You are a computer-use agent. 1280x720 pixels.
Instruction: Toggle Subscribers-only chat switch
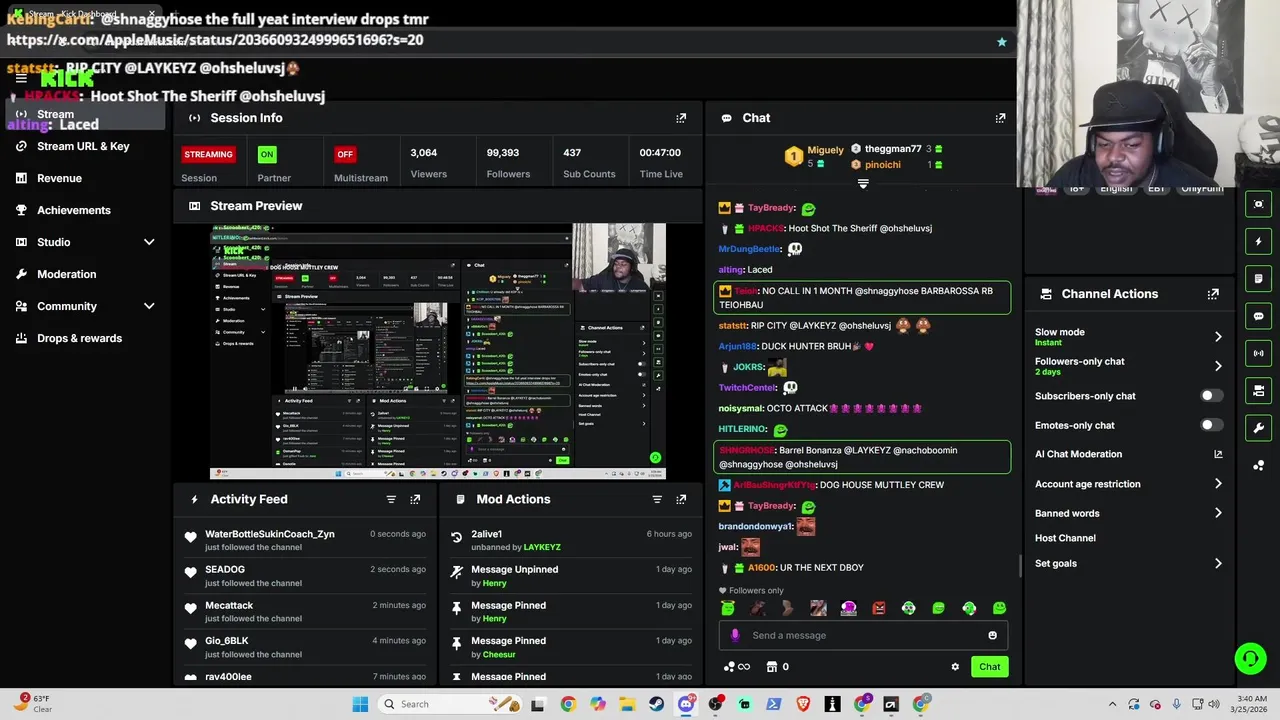1211,396
